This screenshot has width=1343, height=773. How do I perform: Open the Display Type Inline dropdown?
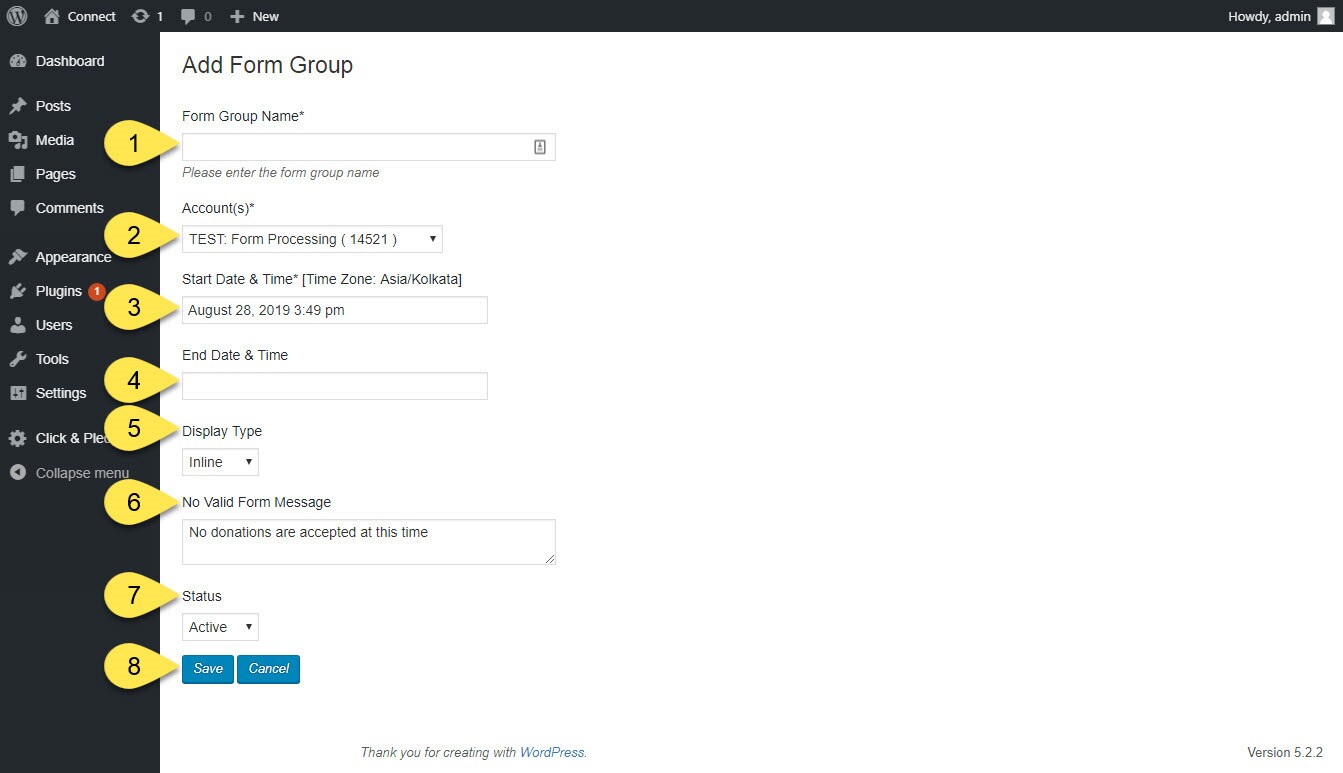click(220, 462)
